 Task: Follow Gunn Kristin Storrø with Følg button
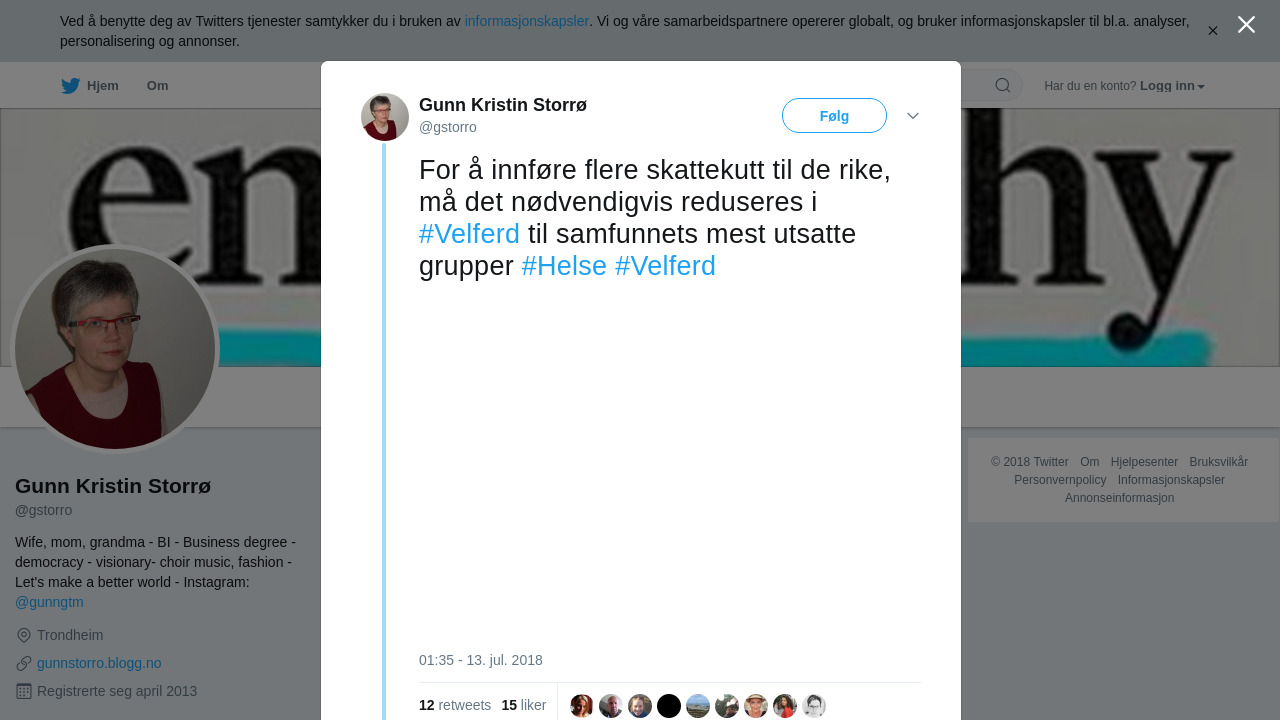point(834,116)
